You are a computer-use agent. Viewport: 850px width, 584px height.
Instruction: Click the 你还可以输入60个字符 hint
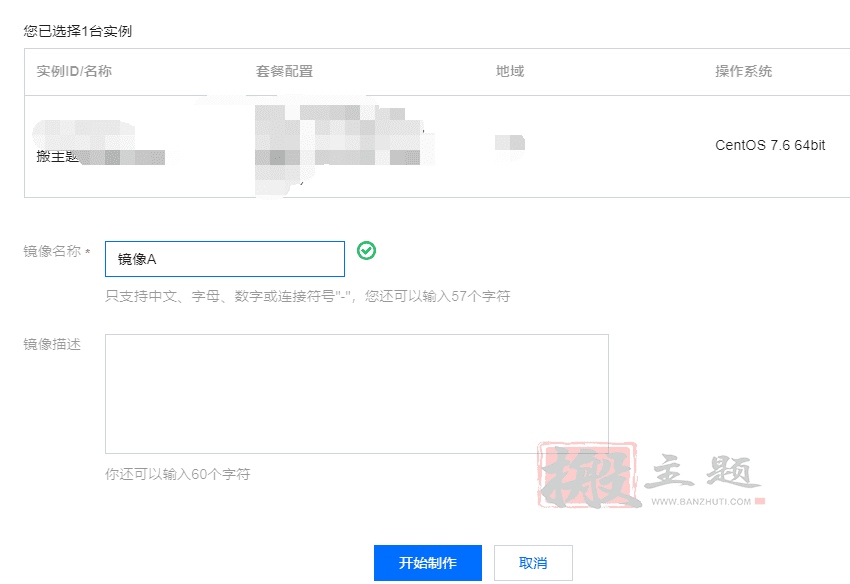point(178,474)
